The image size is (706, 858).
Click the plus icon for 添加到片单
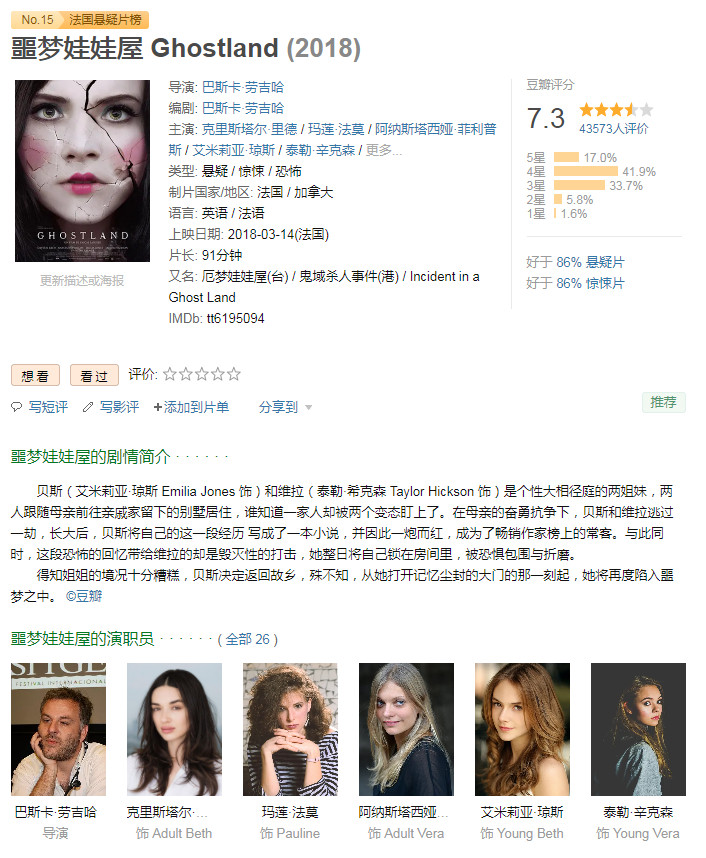tap(158, 407)
